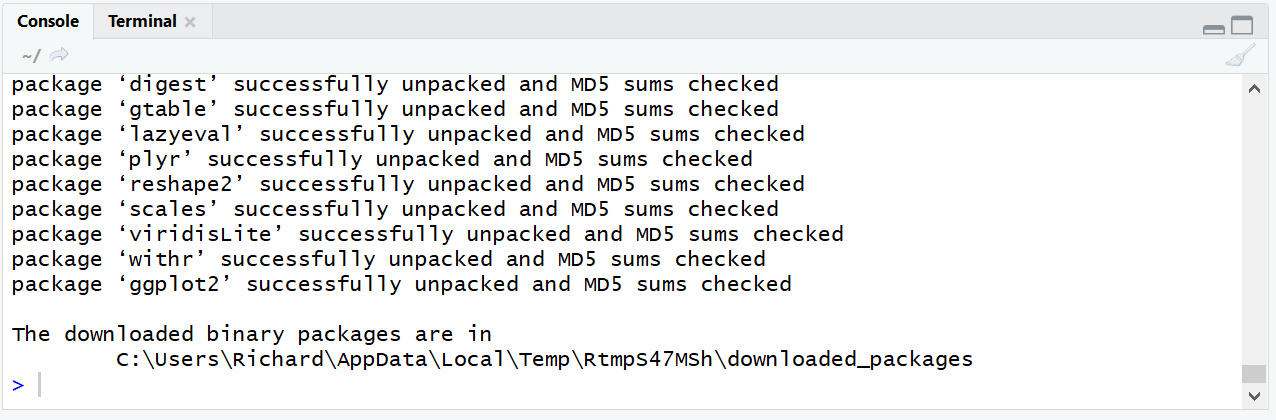Click the scrollbar down arrow
This screenshot has width=1276, height=420.
pyautogui.click(x=1253, y=395)
